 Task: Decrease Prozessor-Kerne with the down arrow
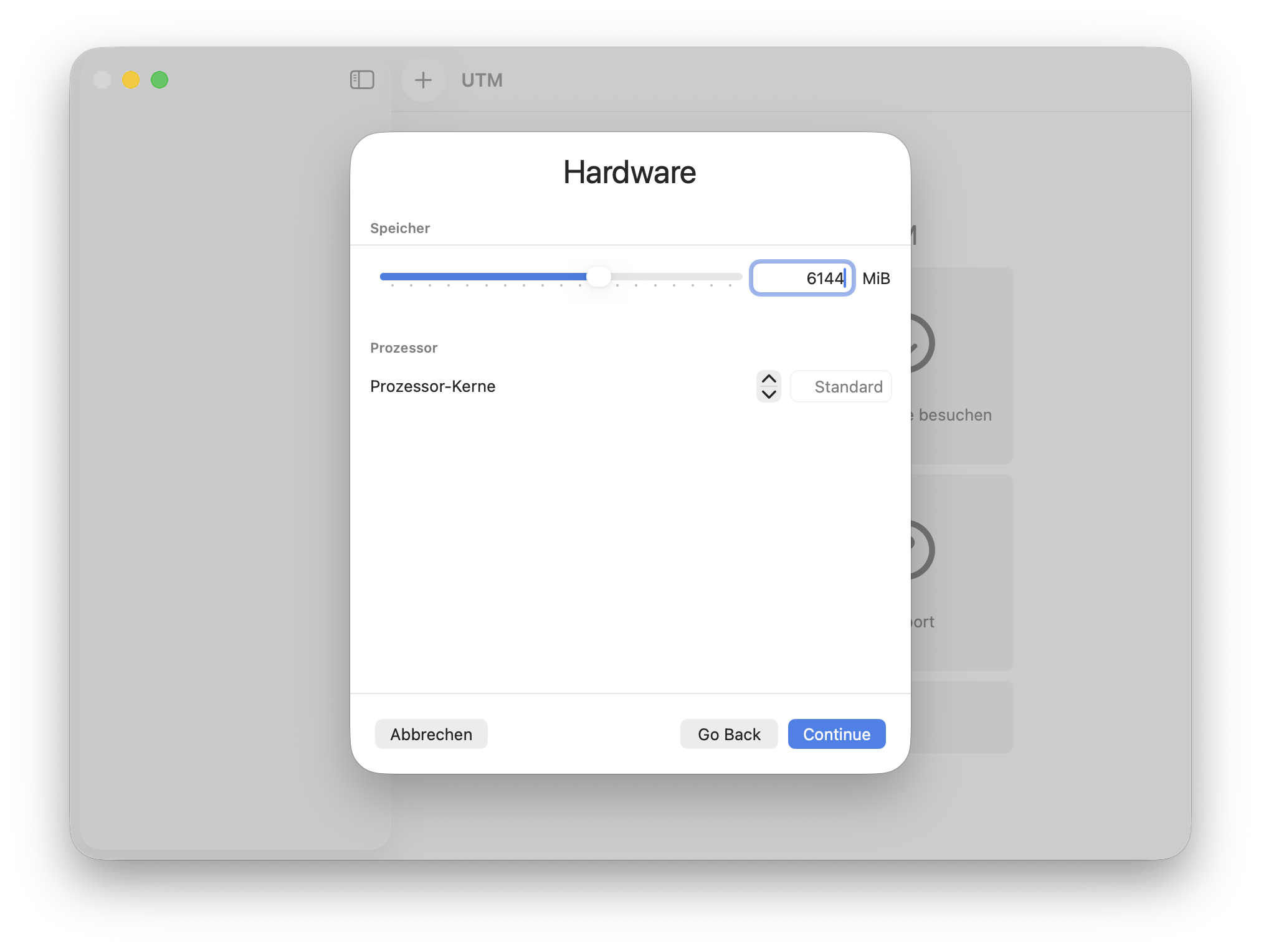tap(769, 394)
